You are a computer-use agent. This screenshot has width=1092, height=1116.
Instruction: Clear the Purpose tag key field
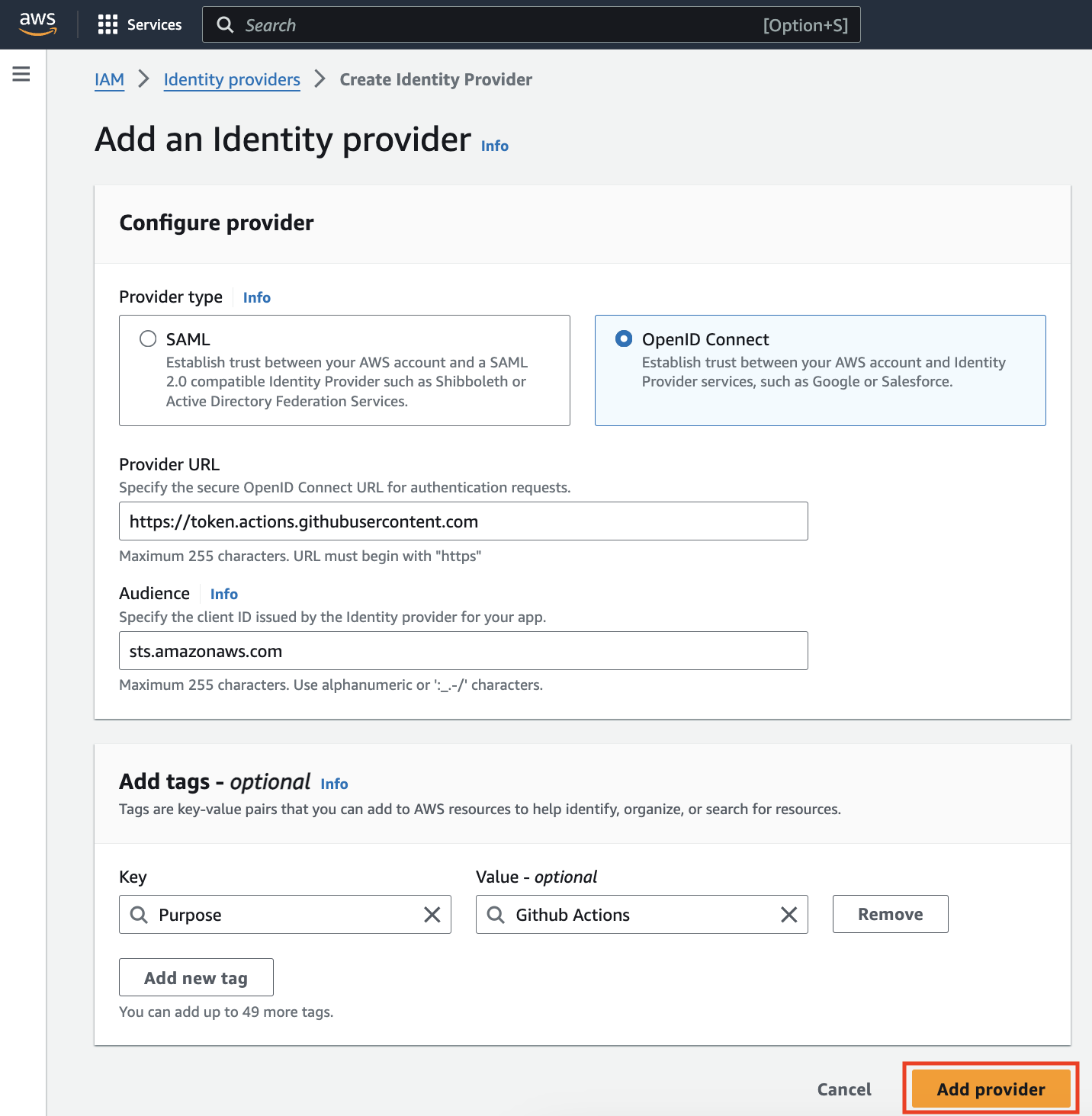[432, 915]
